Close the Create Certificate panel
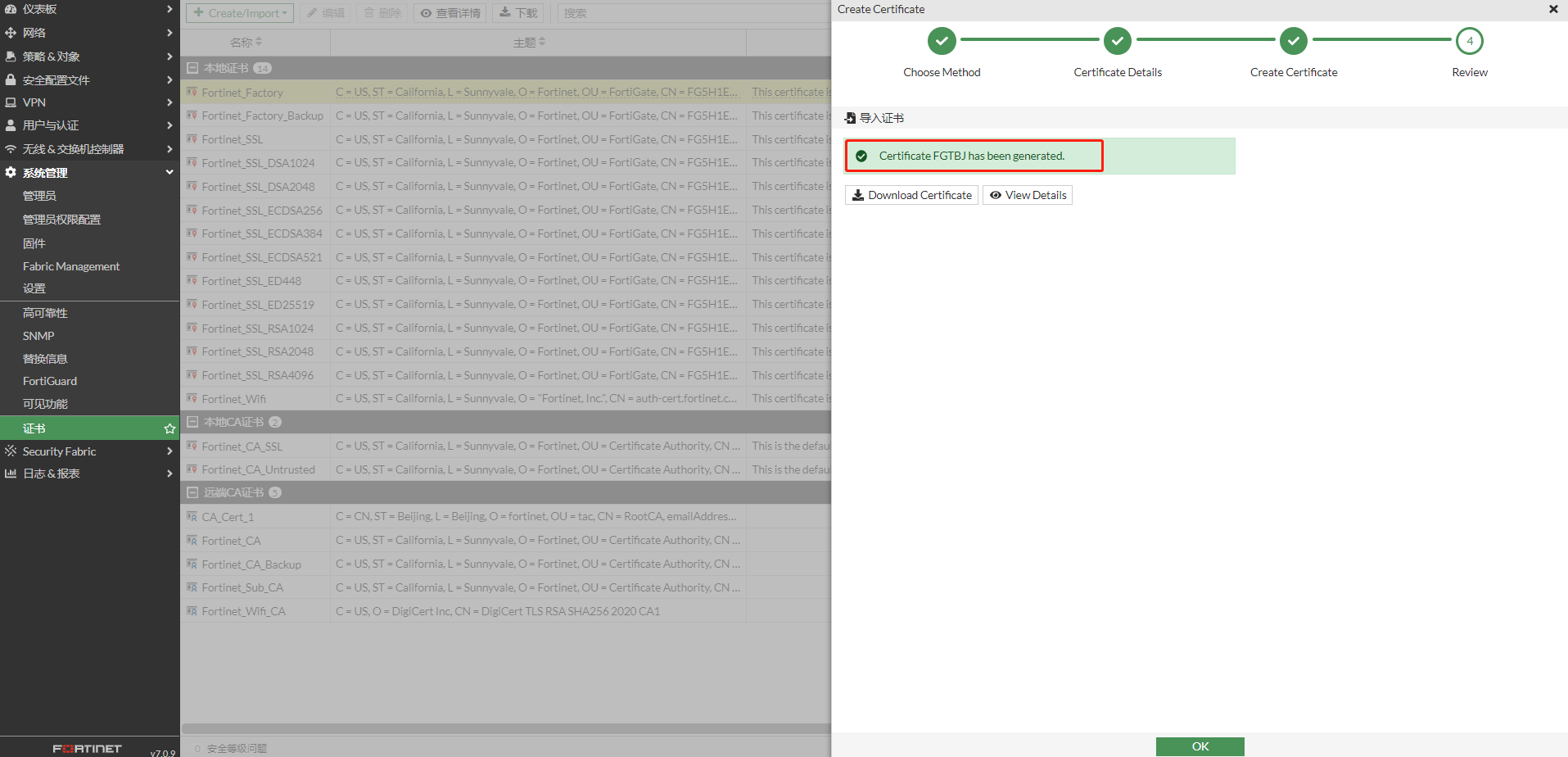 (x=1553, y=9)
